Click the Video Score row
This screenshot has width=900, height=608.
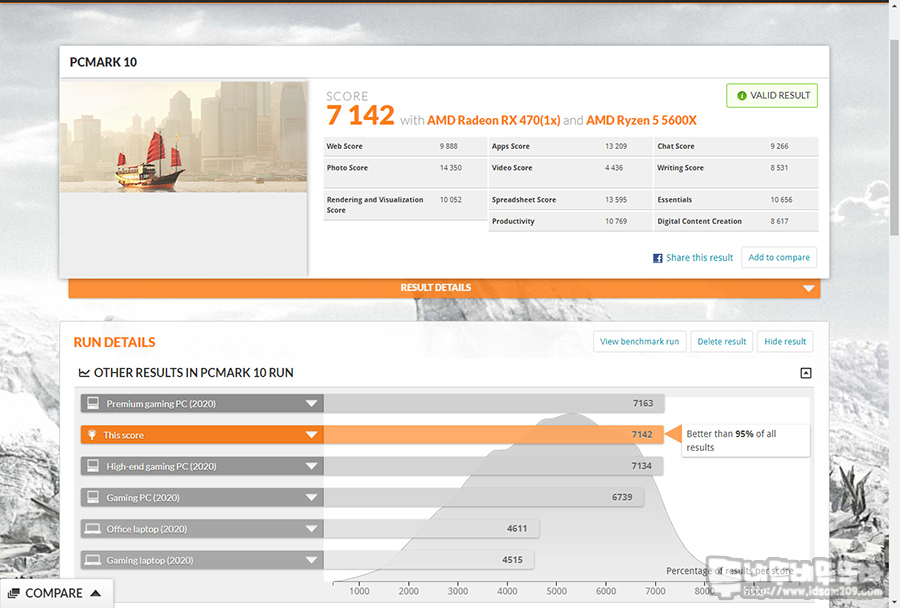point(571,172)
